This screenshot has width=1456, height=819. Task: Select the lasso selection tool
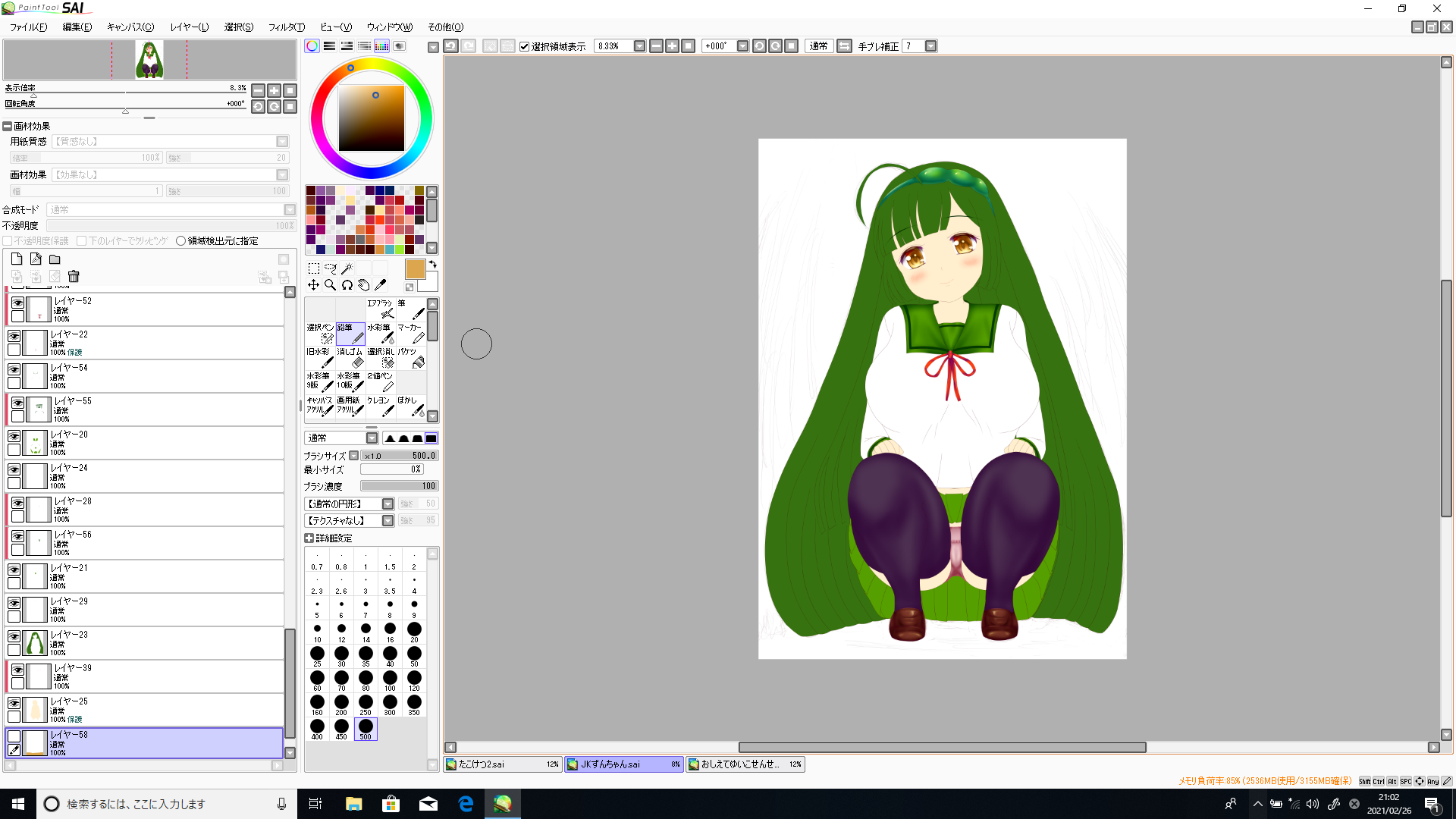pos(330,268)
